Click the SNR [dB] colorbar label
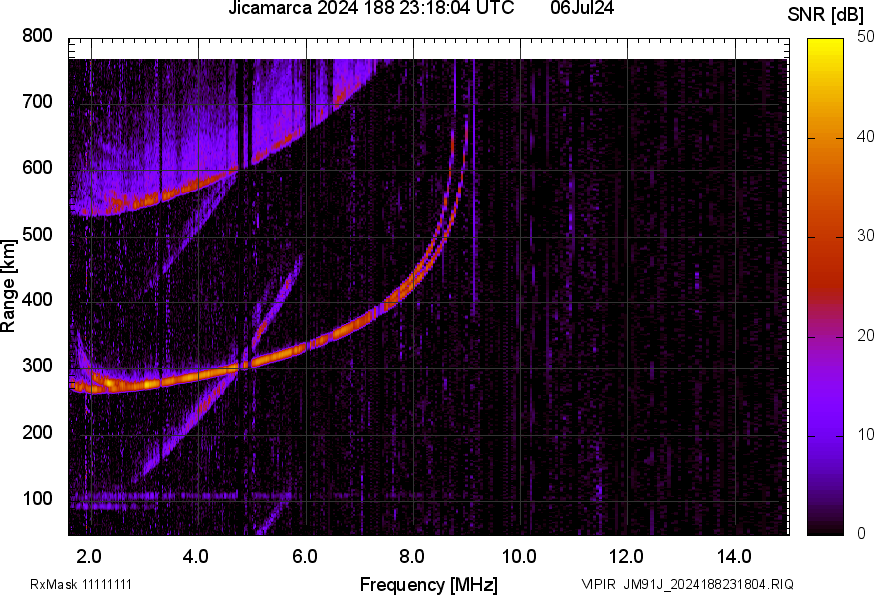 [825, 15]
